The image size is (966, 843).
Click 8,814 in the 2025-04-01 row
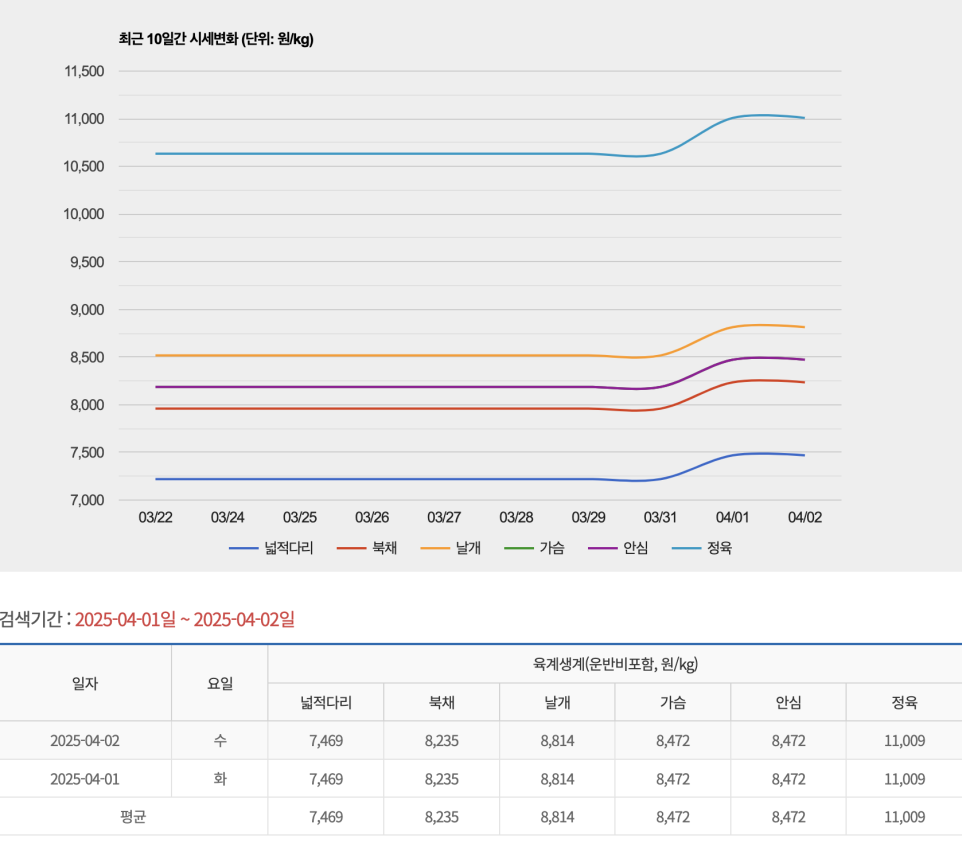[558, 780]
